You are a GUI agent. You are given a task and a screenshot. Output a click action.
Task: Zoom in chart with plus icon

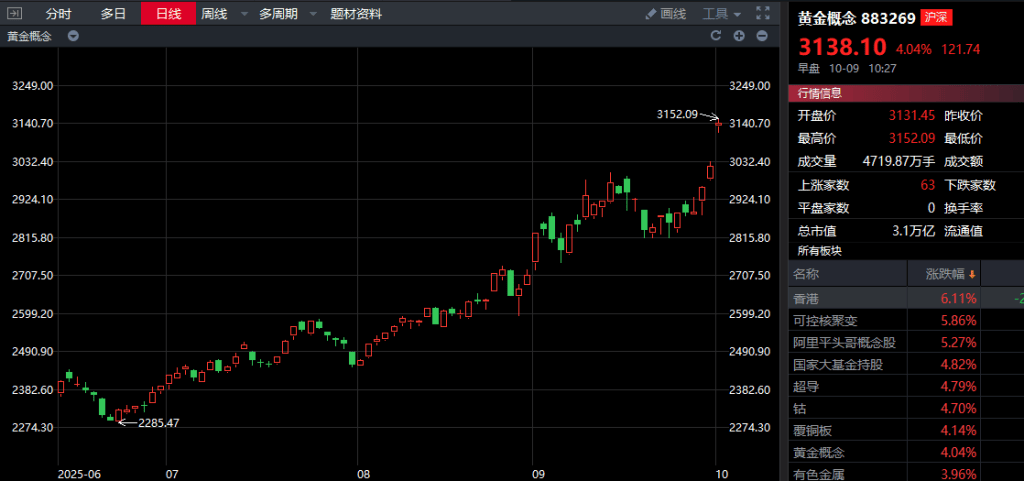739,35
